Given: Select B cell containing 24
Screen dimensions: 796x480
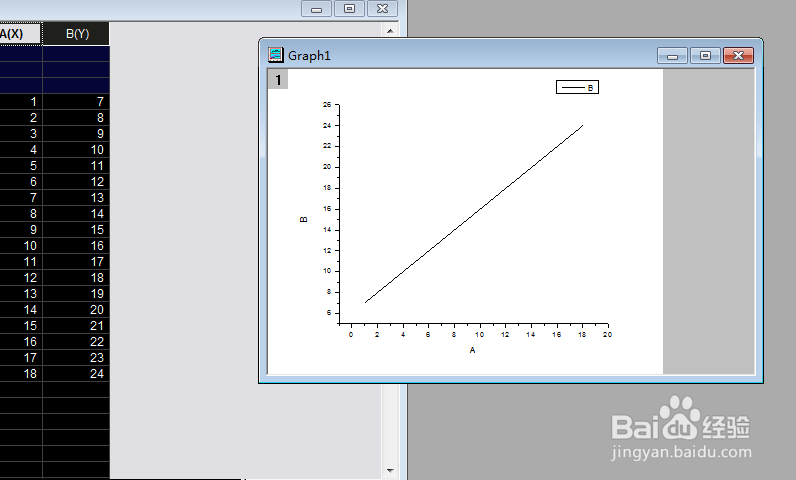Looking at the screenshot, I should point(76,373).
